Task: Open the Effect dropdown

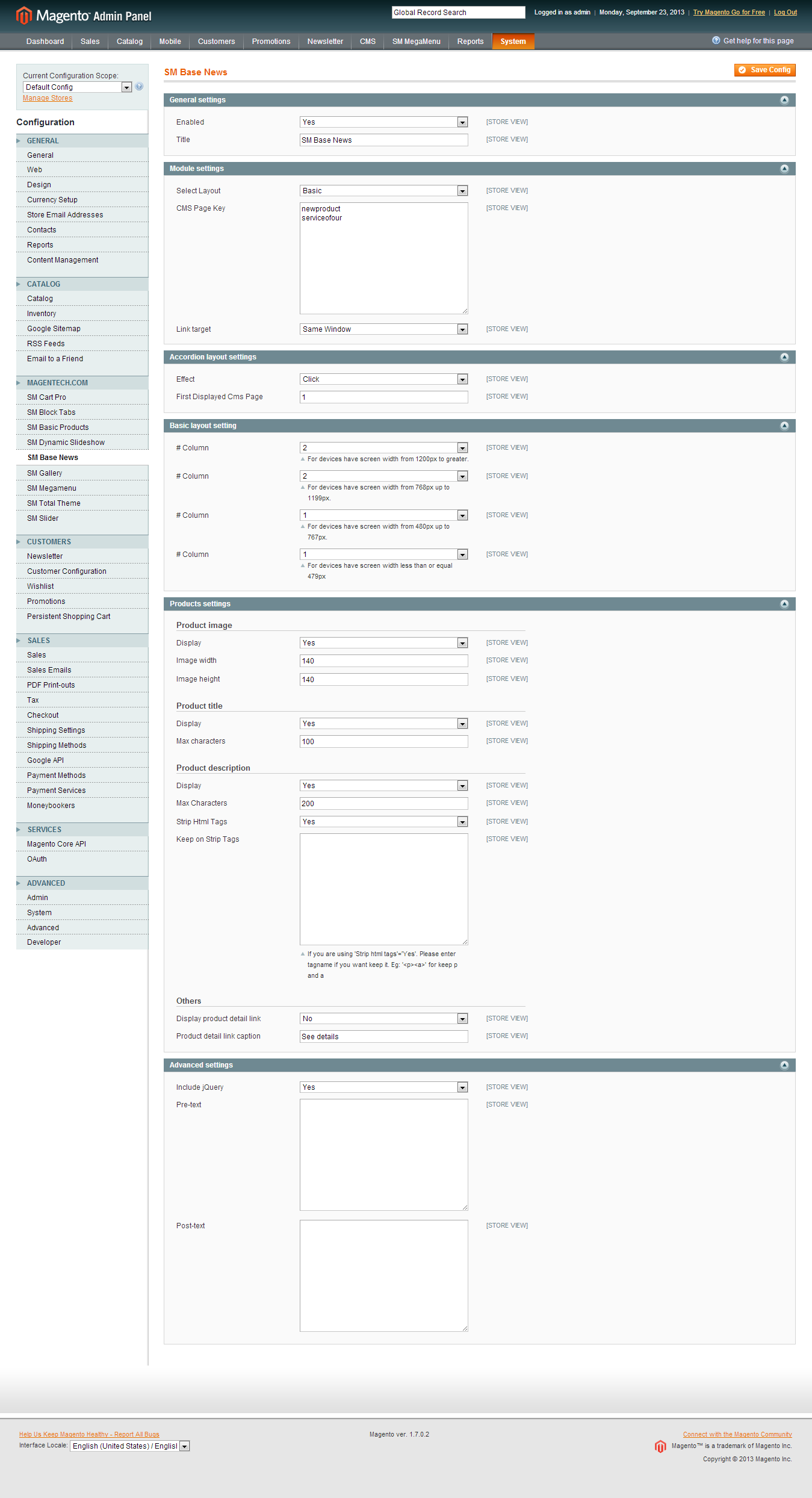Action: coord(383,379)
